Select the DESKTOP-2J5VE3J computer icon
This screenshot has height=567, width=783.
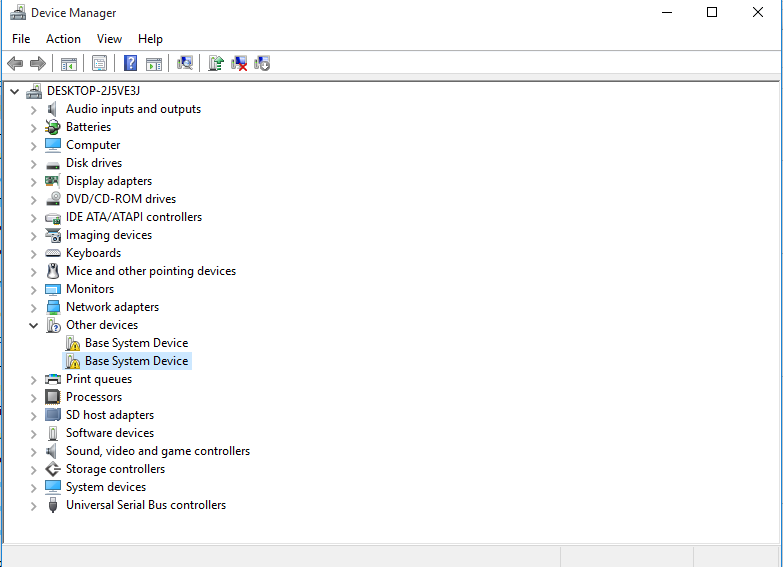pyautogui.click(x=34, y=91)
